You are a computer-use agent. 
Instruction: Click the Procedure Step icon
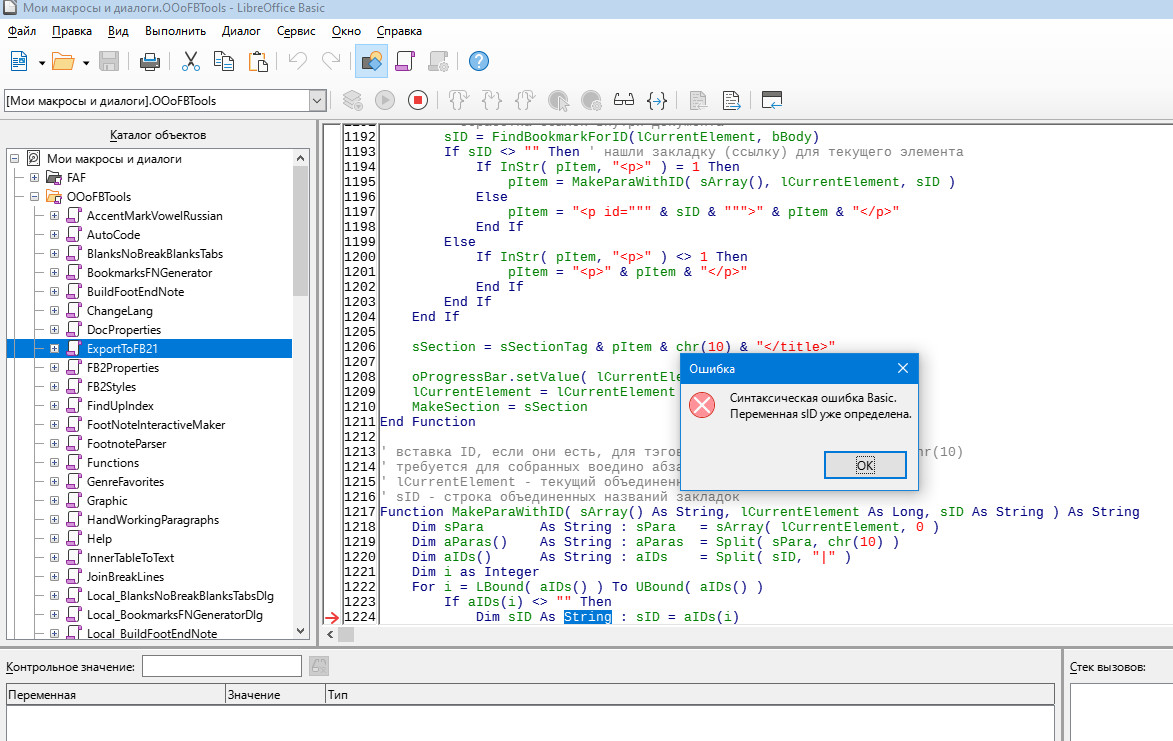point(459,100)
